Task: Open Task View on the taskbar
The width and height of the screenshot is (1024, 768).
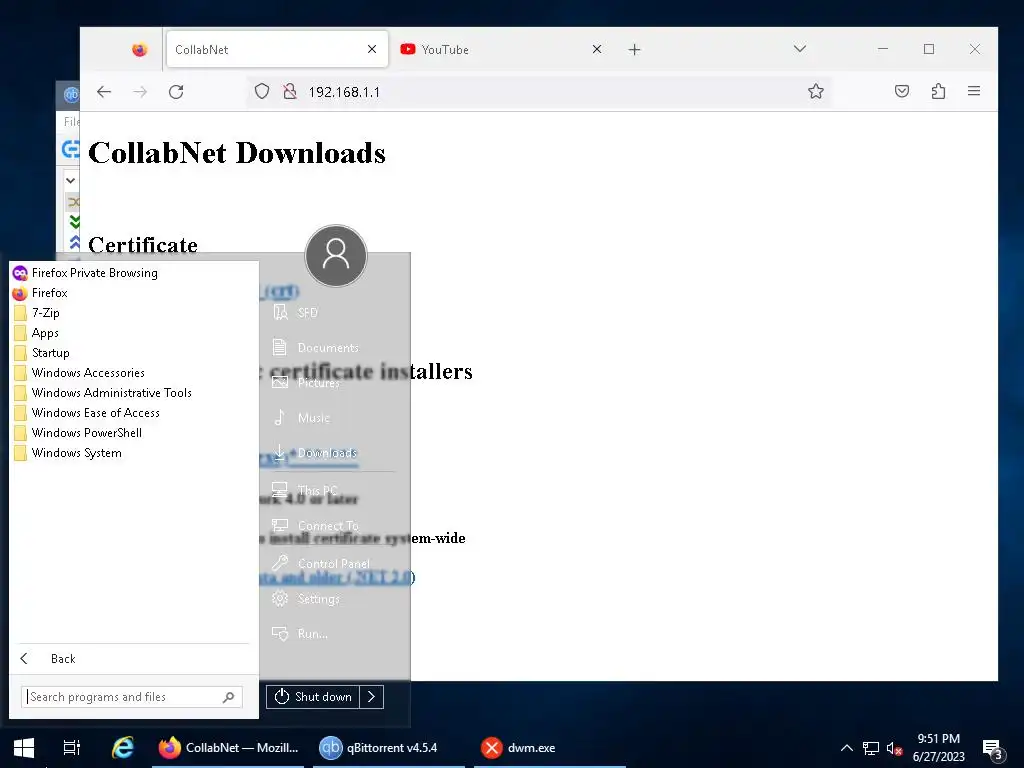Action: click(x=72, y=748)
